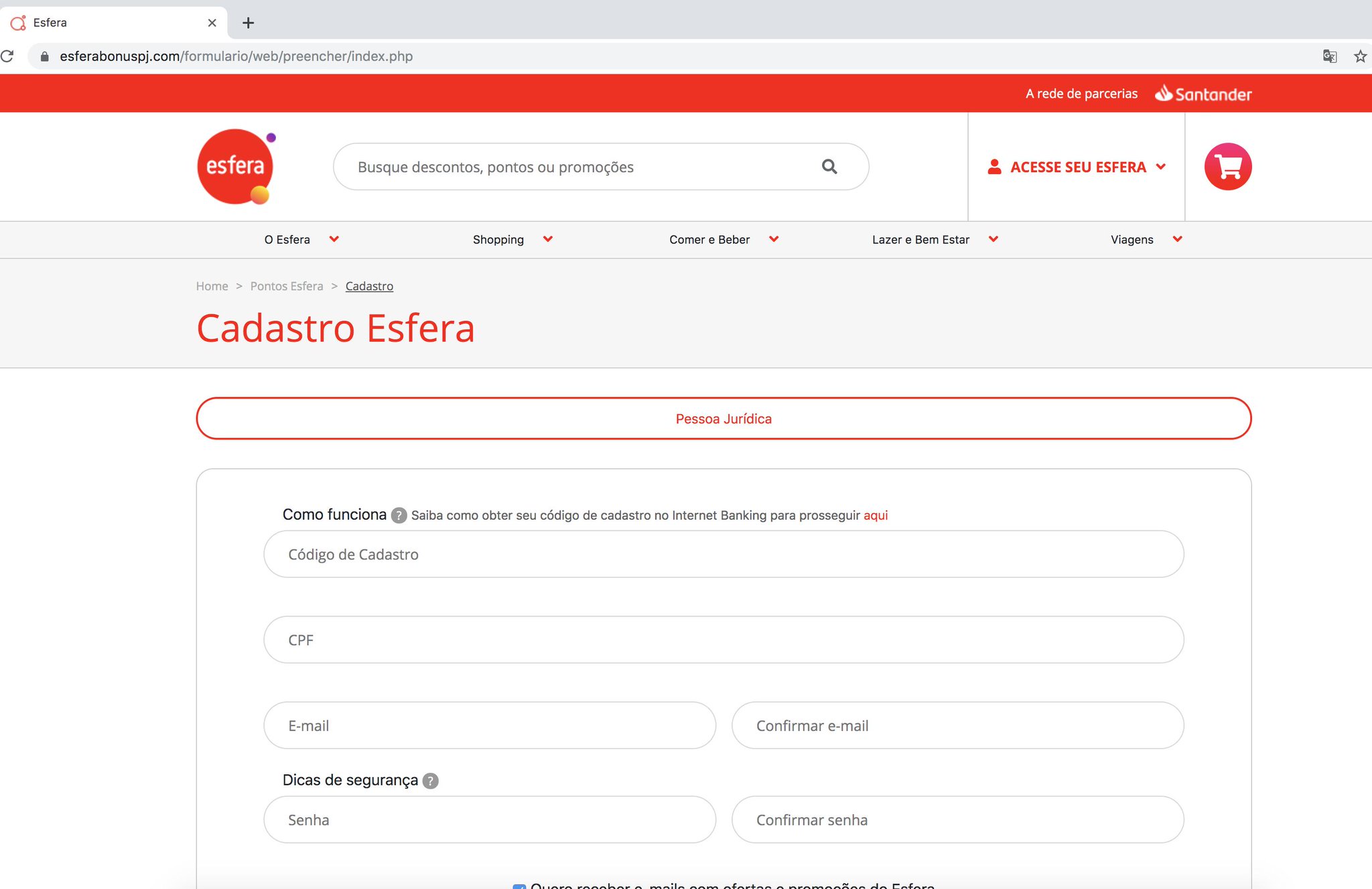Follow the red 'aqui' link

tap(875, 515)
